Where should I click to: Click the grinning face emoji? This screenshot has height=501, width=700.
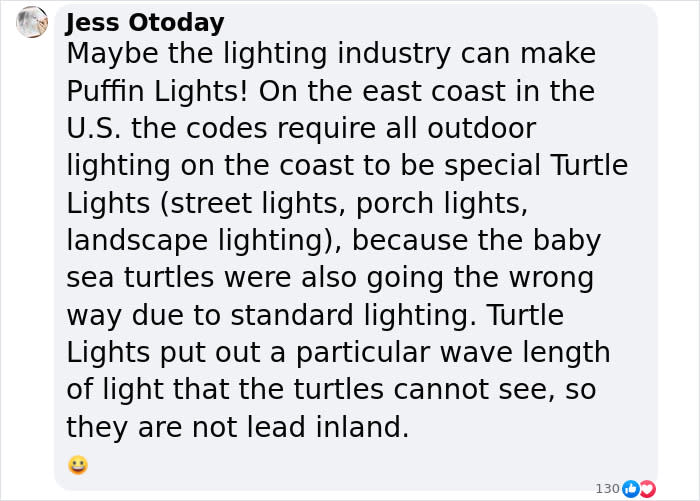tap(78, 465)
